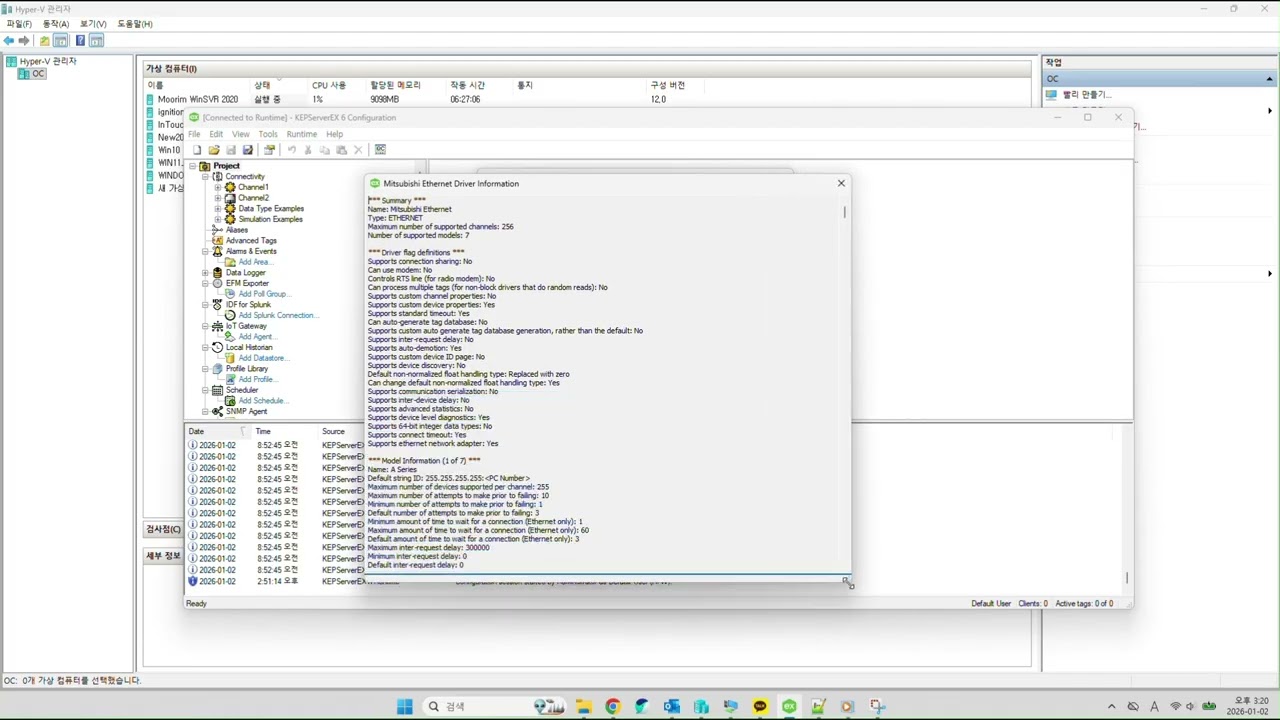Image resolution: width=1280 pixels, height=720 pixels.
Task: Collapse the EFM Exporter node
Action: [205, 283]
